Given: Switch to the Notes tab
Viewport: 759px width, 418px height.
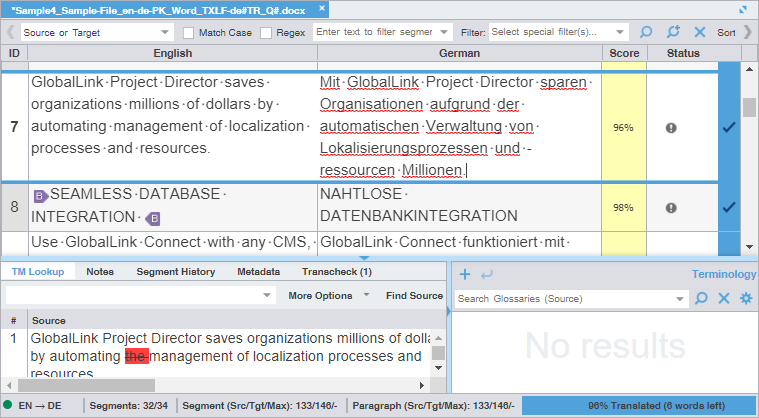Looking at the screenshot, I should click(100, 271).
